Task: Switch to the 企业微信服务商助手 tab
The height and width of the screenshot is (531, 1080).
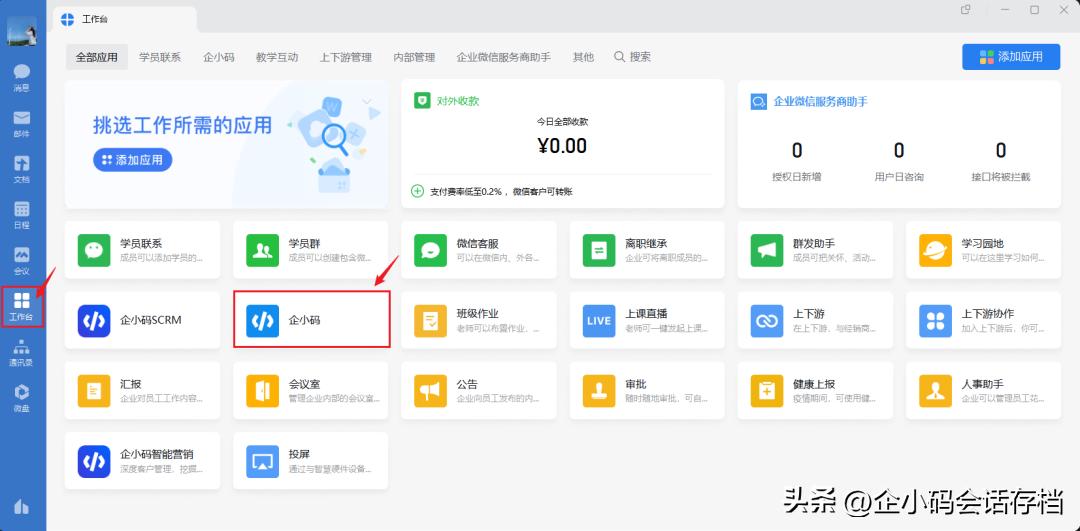Action: pos(503,57)
